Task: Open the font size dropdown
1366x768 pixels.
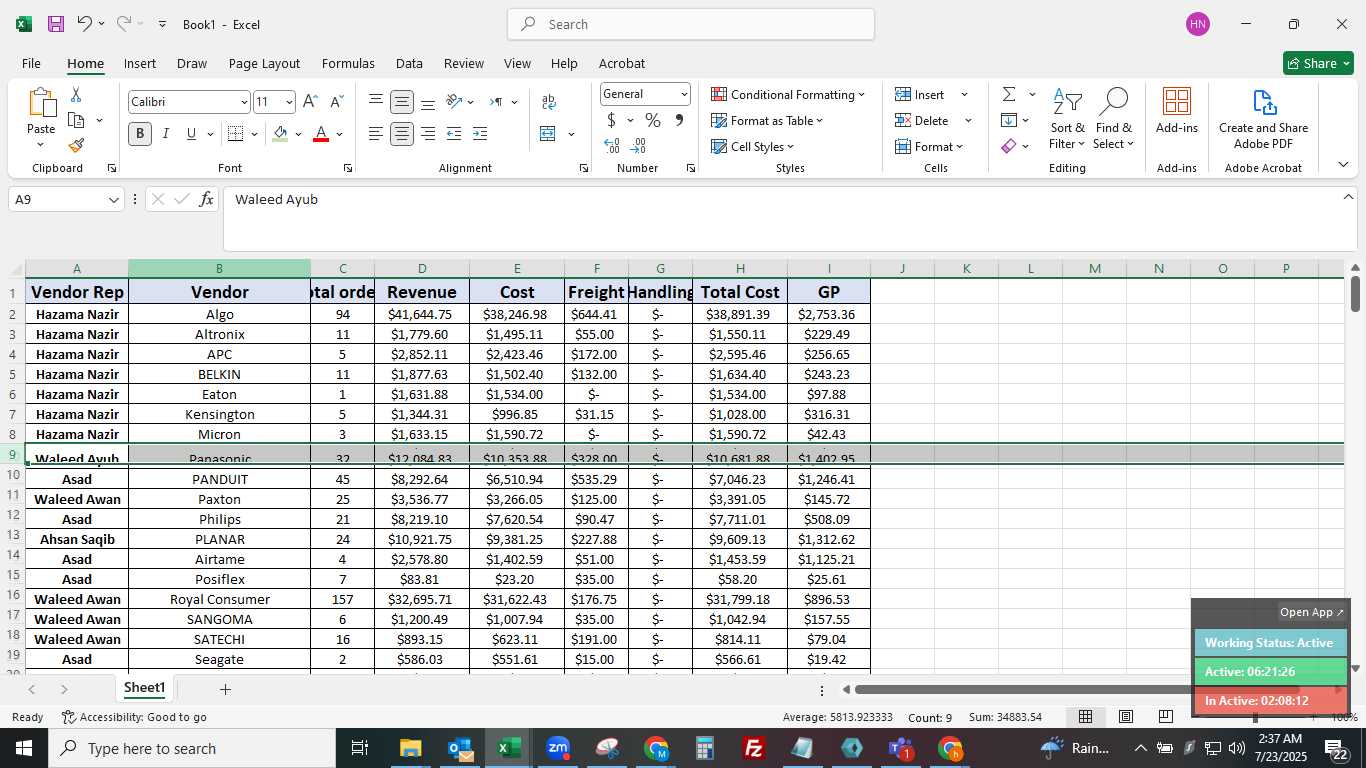Action: pyautogui.click(x=289, y=102)
